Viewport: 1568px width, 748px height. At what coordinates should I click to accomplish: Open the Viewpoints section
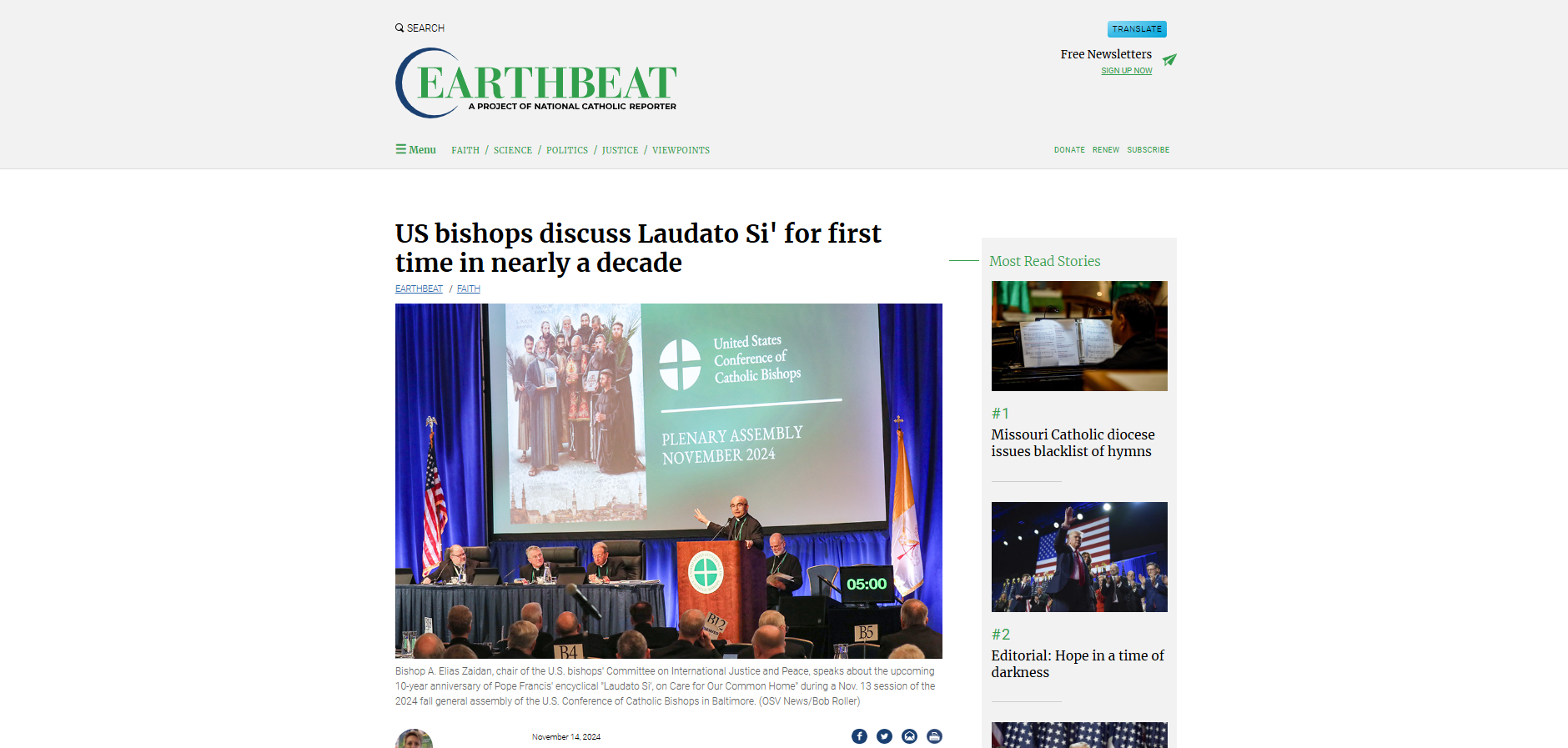coord(681,150)
